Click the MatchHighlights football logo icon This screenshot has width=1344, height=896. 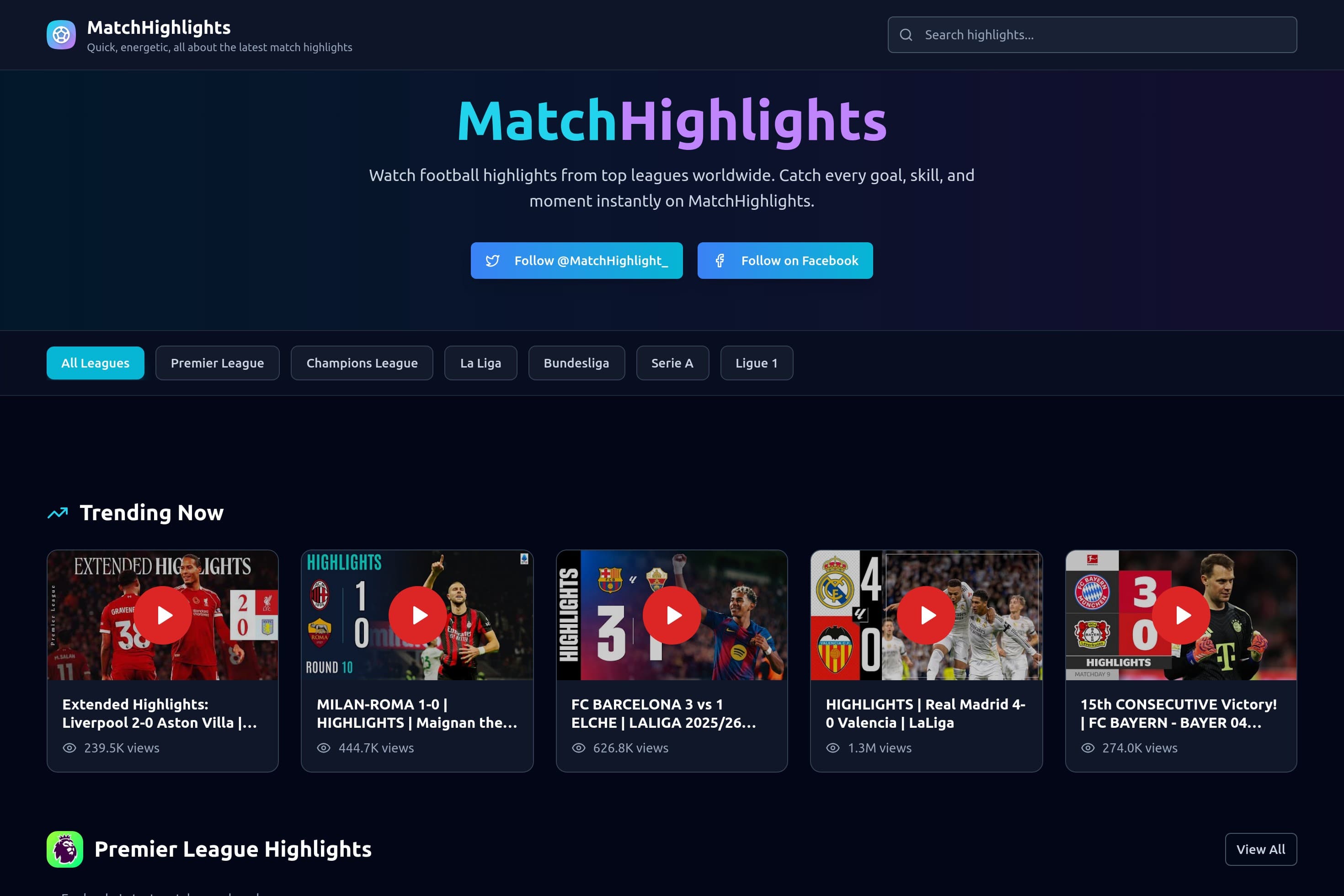(x=60, y=34)
